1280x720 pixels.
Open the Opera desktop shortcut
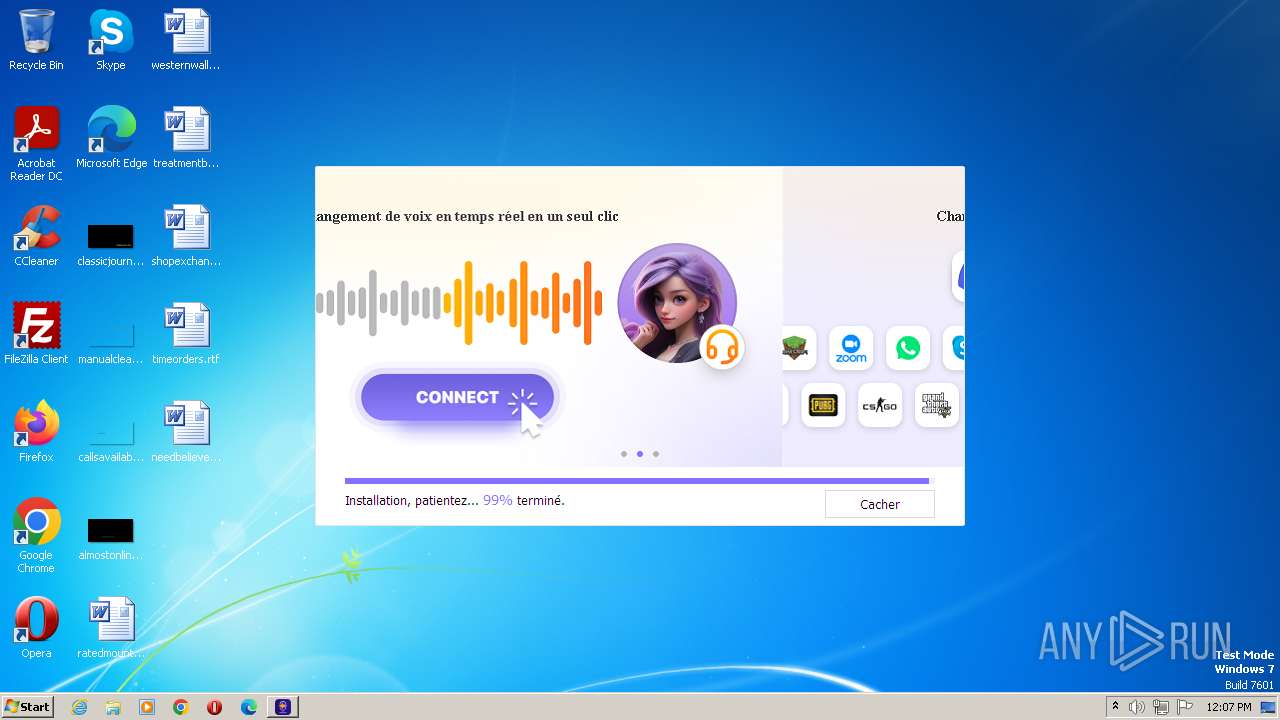point(36,628)
